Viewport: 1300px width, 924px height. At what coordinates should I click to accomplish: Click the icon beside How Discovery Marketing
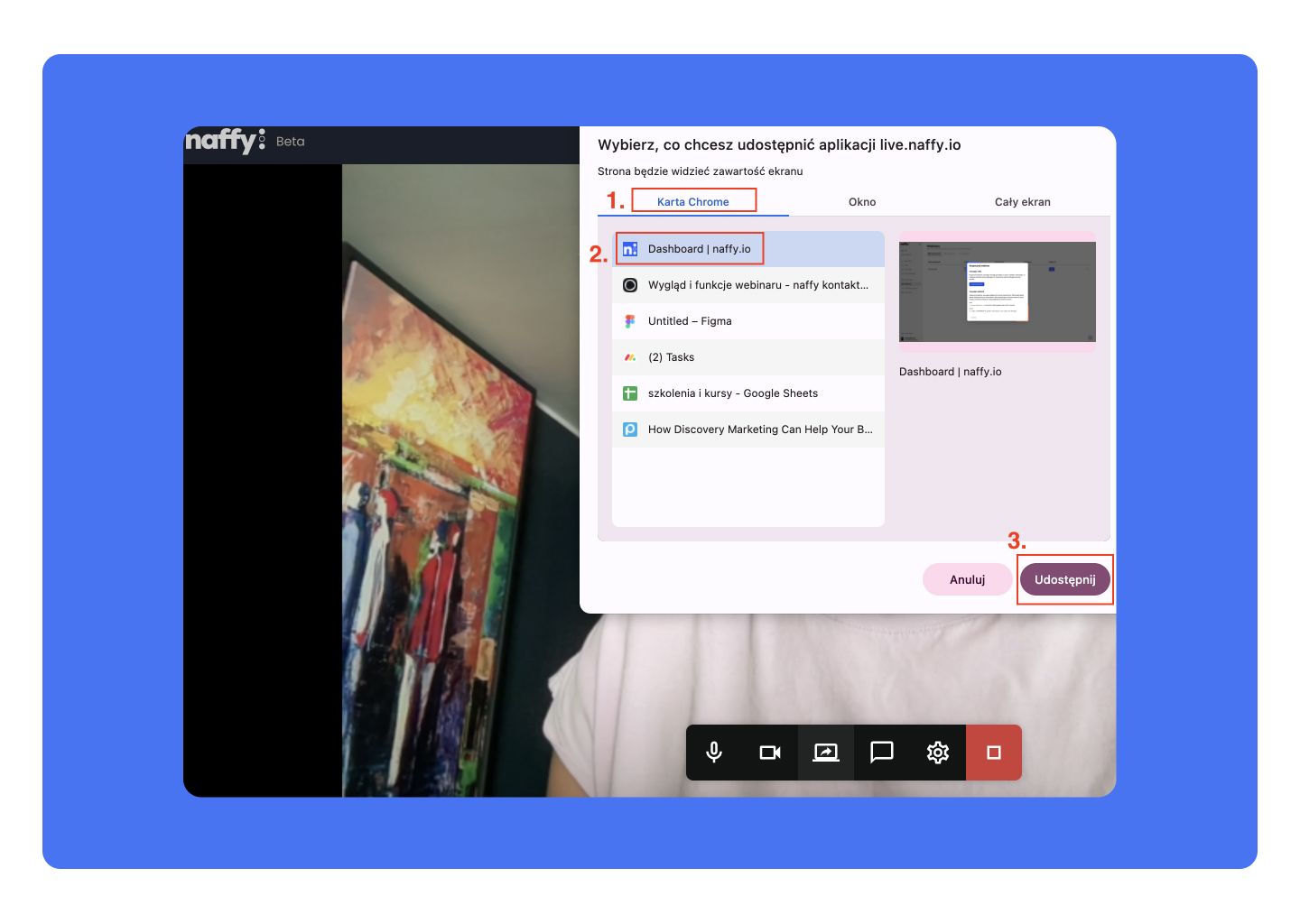pyautogui.click(x=630, y=430)
